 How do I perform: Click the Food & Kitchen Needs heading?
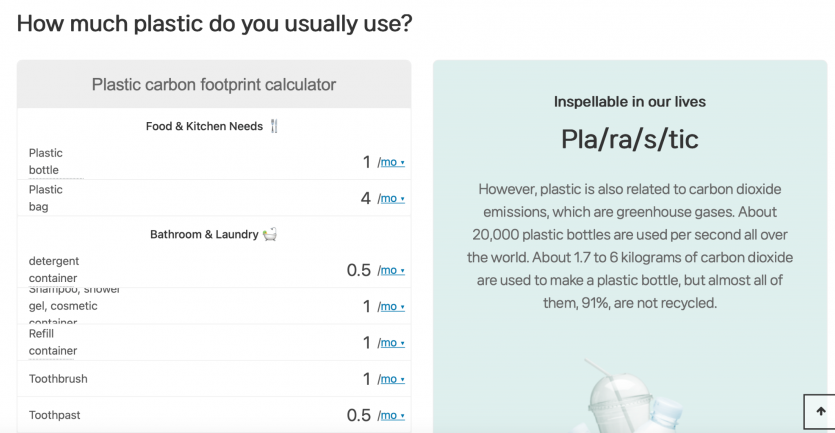[204, 126]
